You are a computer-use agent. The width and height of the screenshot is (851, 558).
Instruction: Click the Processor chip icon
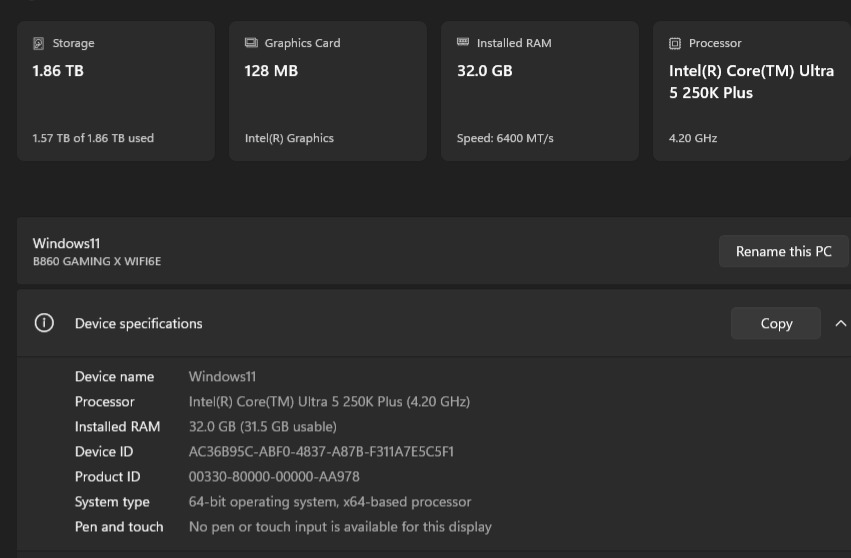point(675,43)
